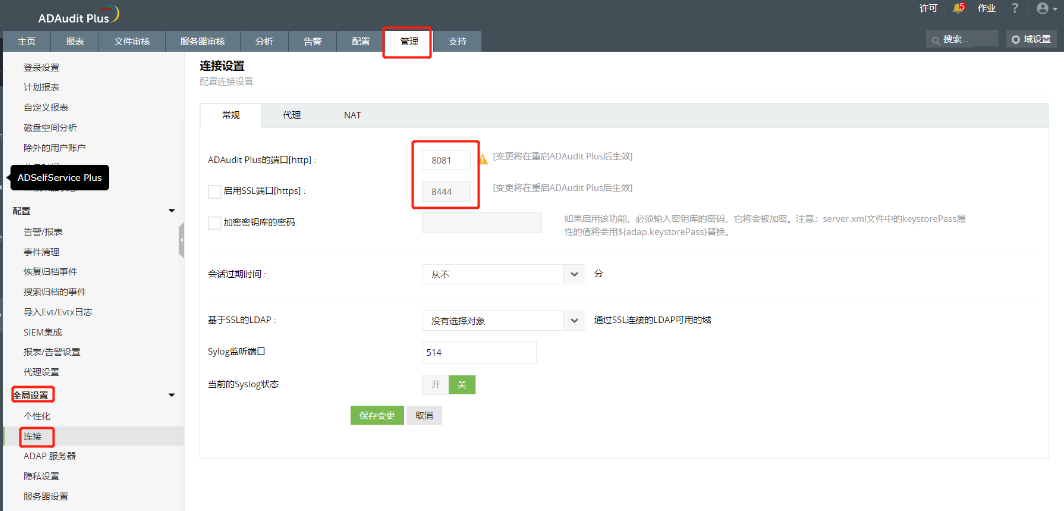1064x511 pixels.
Task: Click the HTTP port field showing 8081
Action: [x=446, y=160]
